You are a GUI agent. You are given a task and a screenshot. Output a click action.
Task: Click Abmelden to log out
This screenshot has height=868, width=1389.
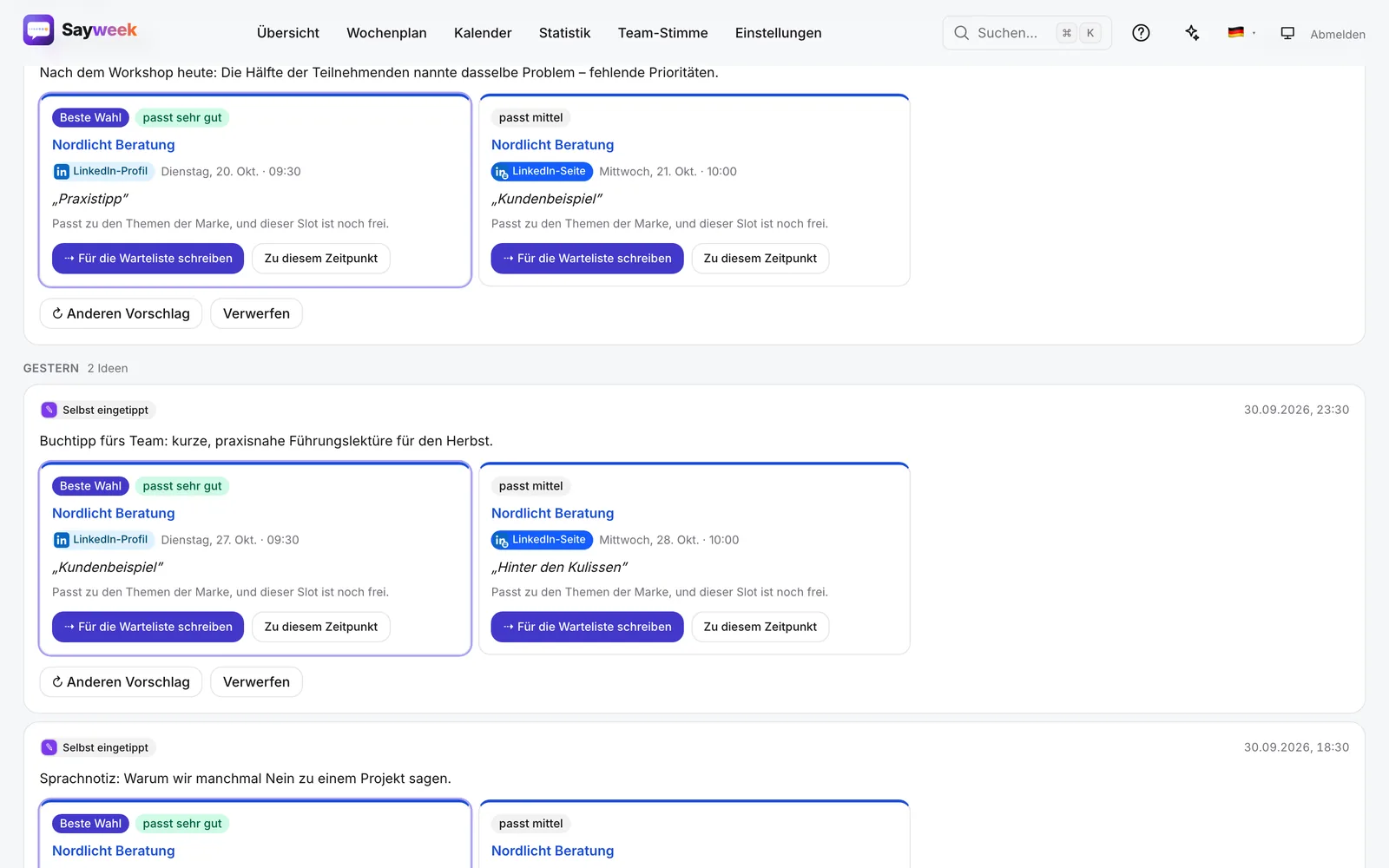[x=1337, y=35]
